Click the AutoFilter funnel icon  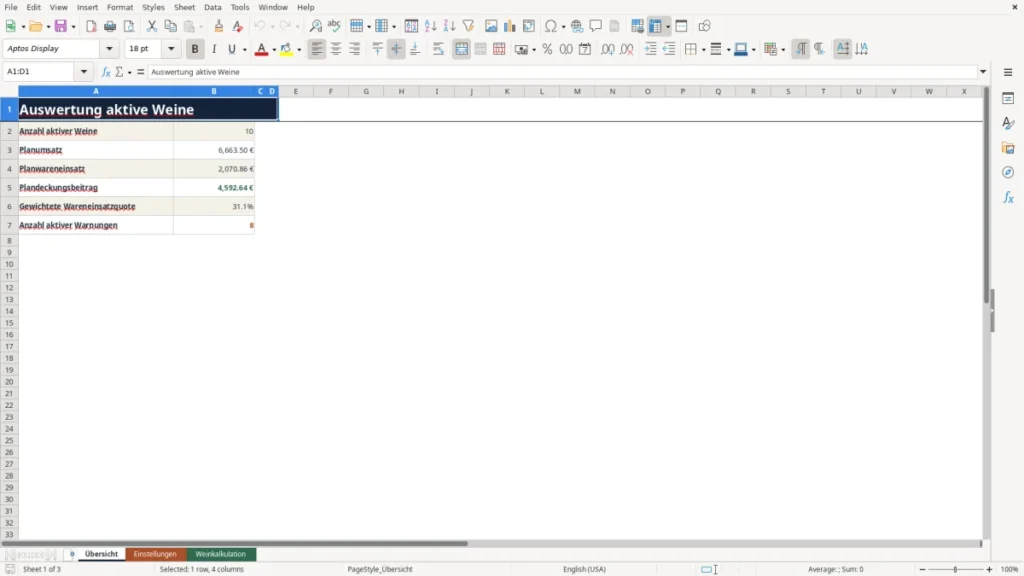pos(468,26)
